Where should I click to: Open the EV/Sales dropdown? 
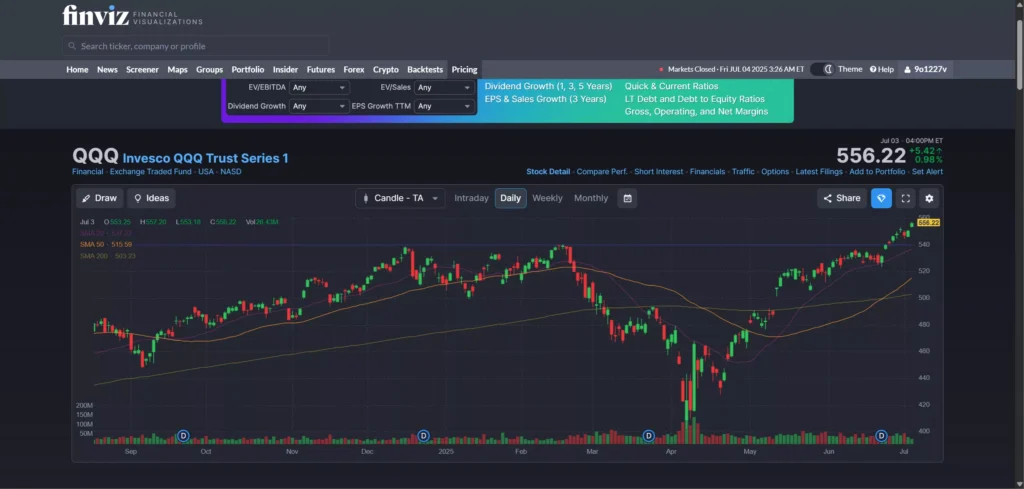click(445, 87)
